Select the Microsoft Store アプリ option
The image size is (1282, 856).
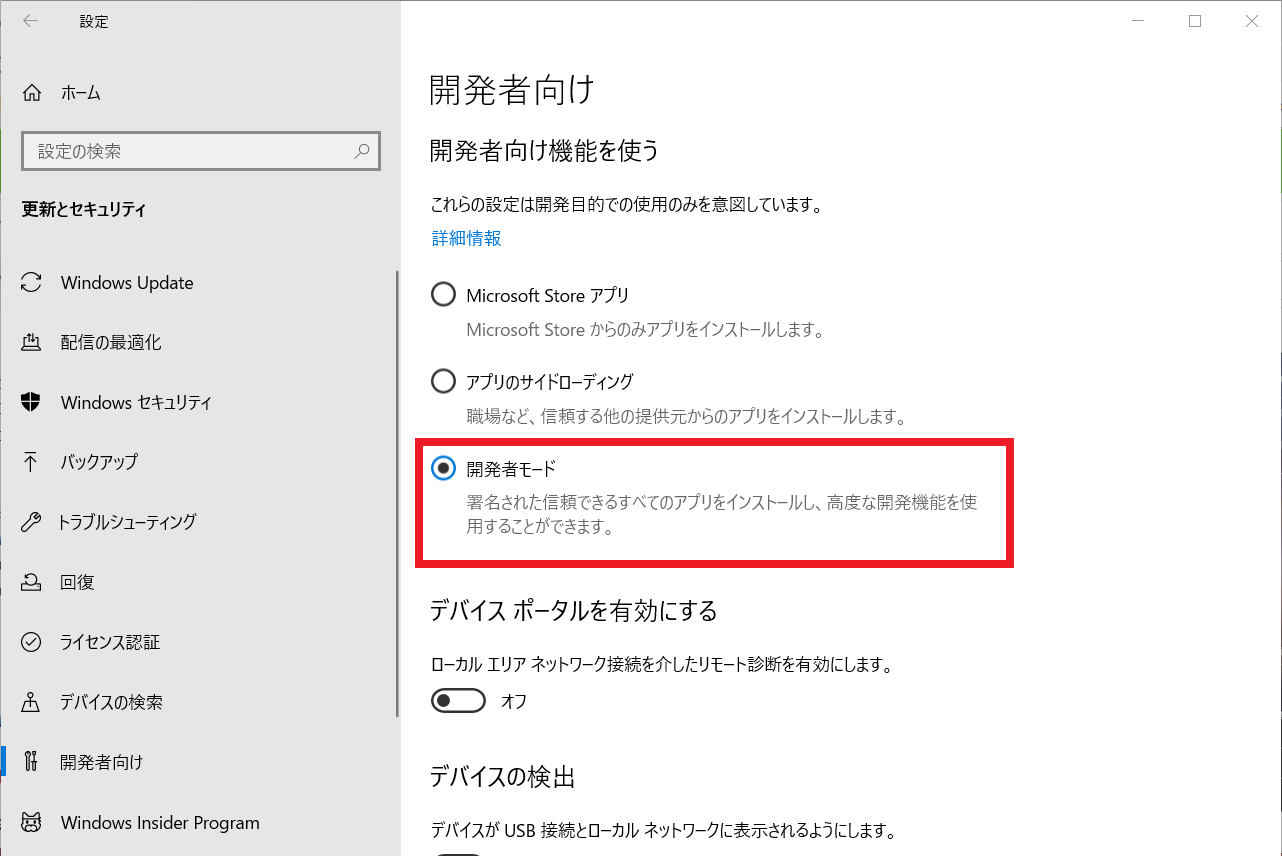pos(443,294)
